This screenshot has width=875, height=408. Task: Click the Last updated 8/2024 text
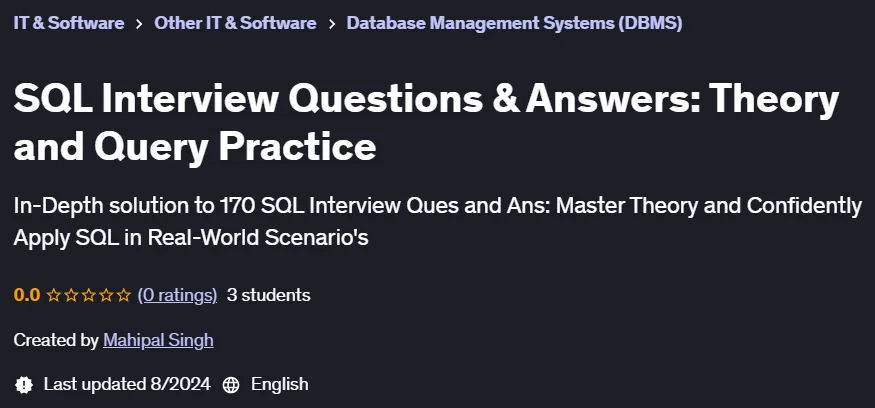click(127, 384)
